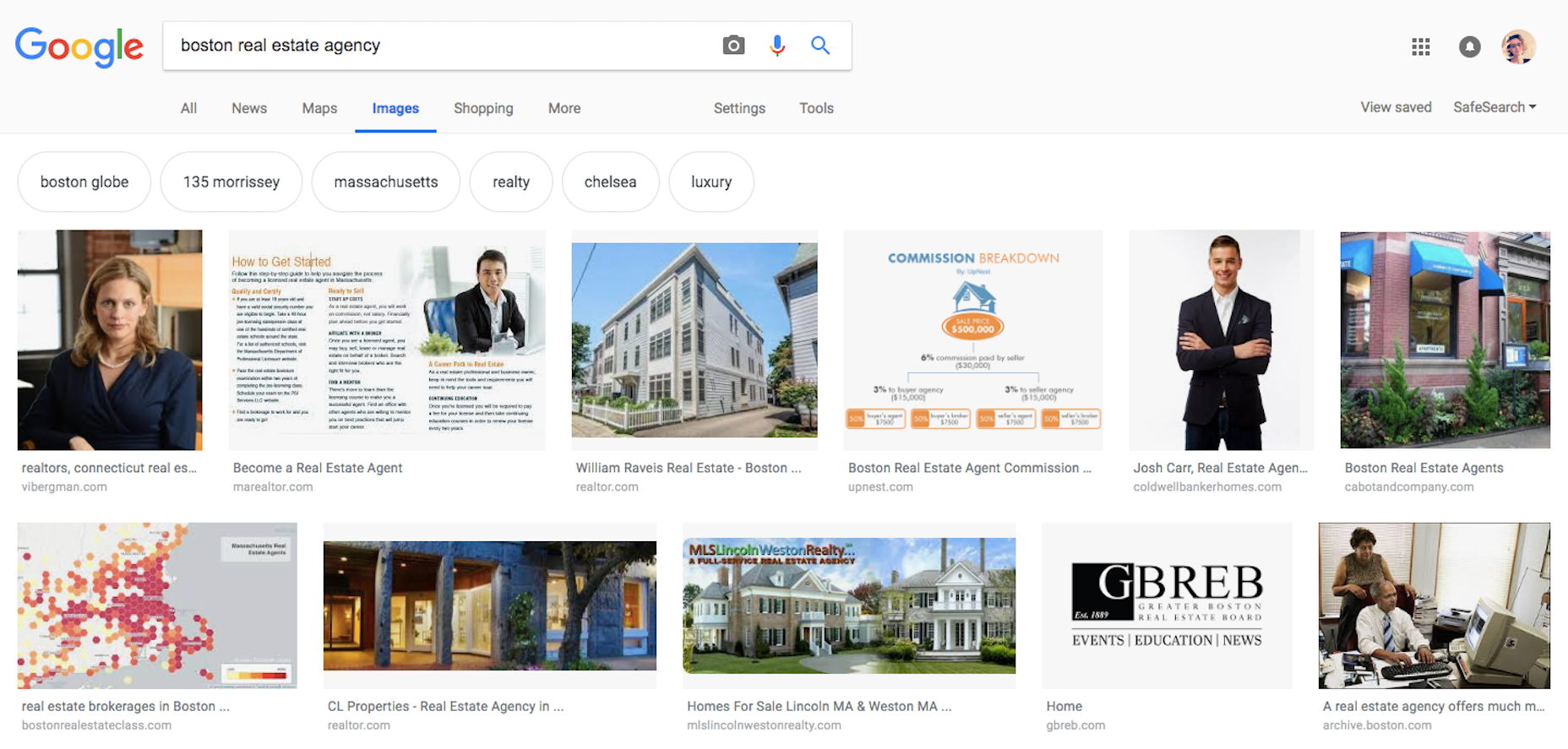Filter by realty chip
The image size is (1568, 749).
pyautogui.click(x=511, y=182)
